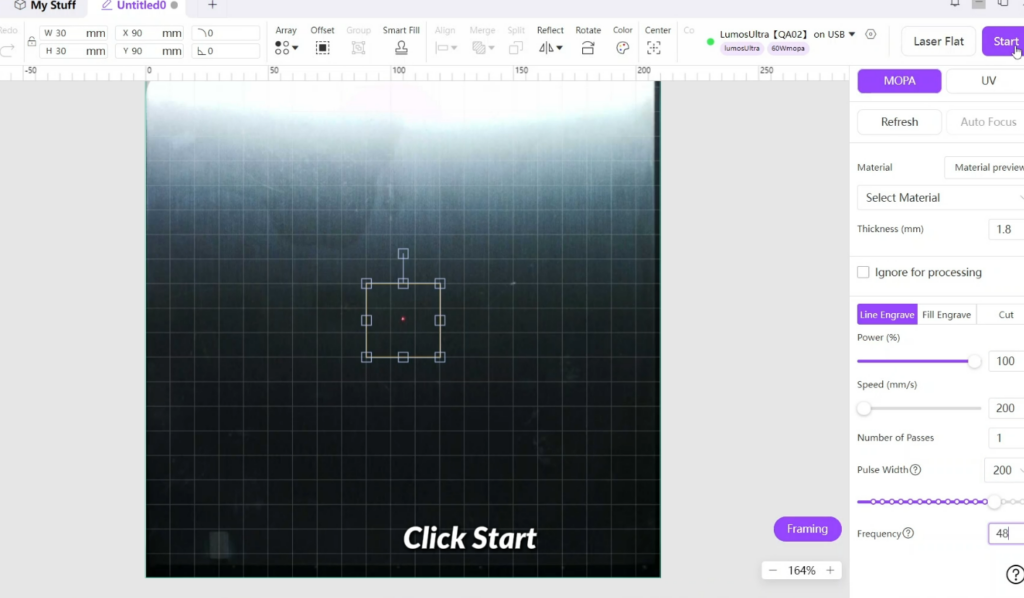
Task: Expand the Align dropdown arrow
Action: tap(454, 48)
